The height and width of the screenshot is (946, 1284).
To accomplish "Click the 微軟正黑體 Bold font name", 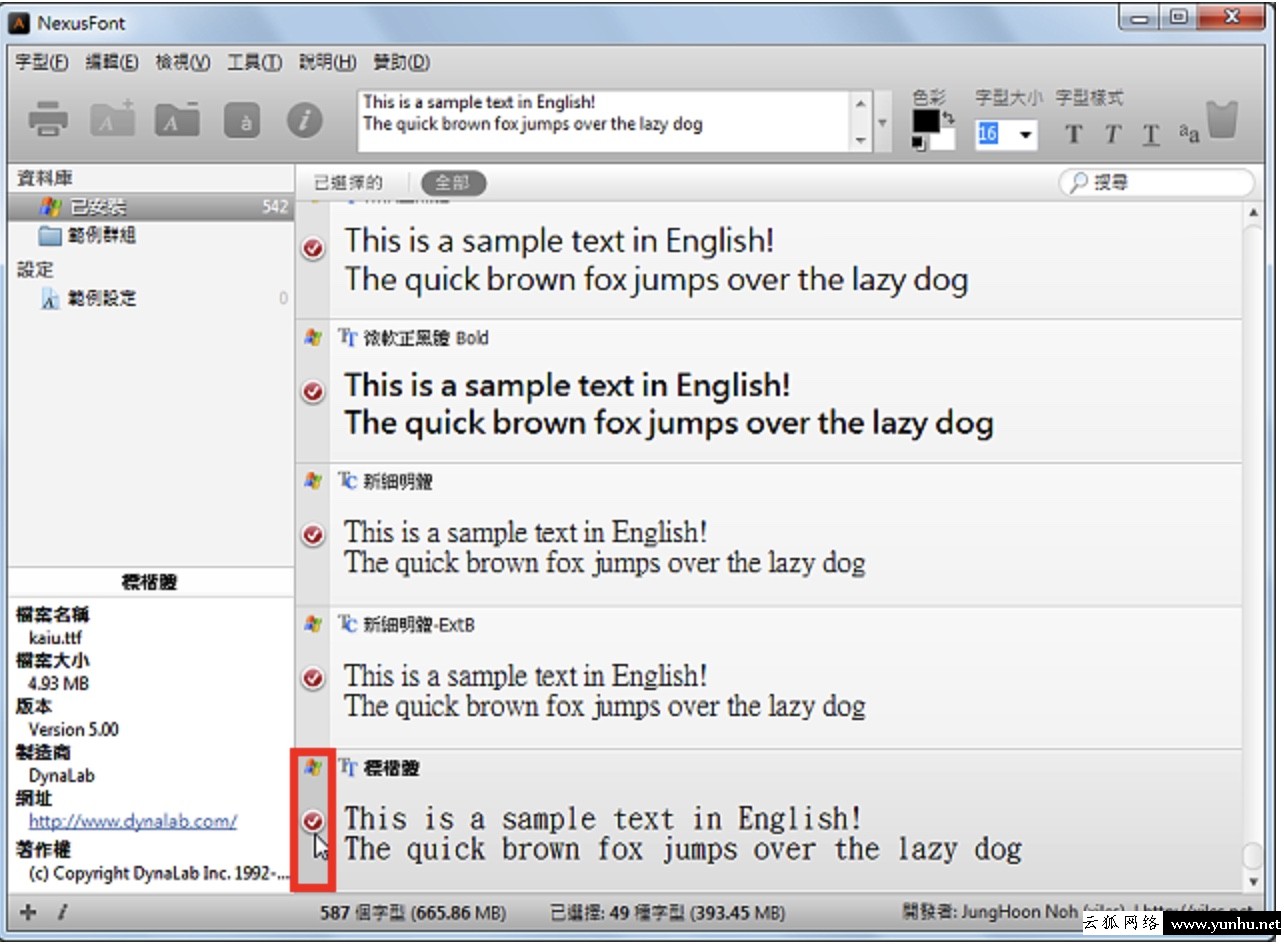I will tap(427, 338).
